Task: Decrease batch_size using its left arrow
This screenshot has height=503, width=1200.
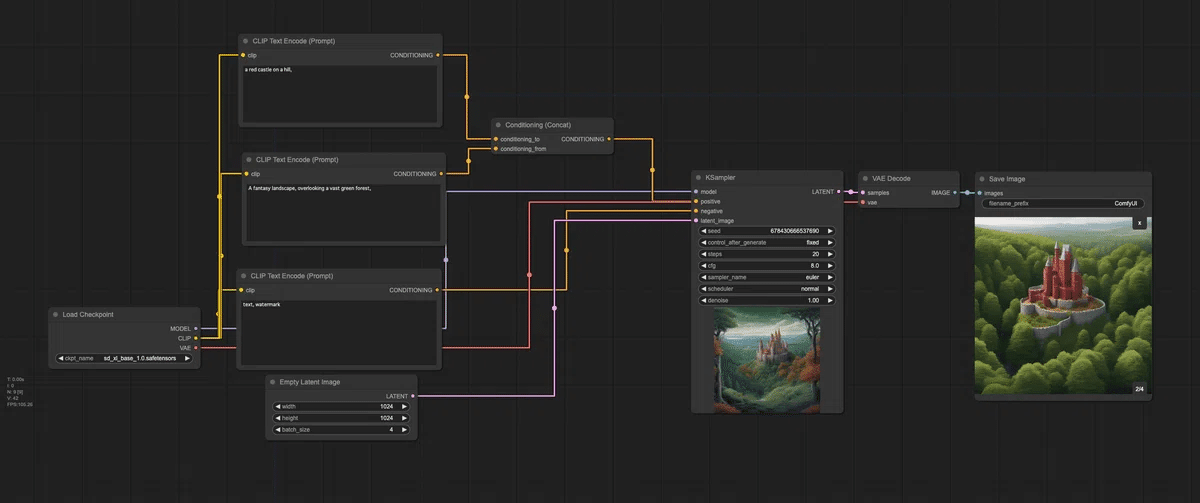Action: click(277, 430)
